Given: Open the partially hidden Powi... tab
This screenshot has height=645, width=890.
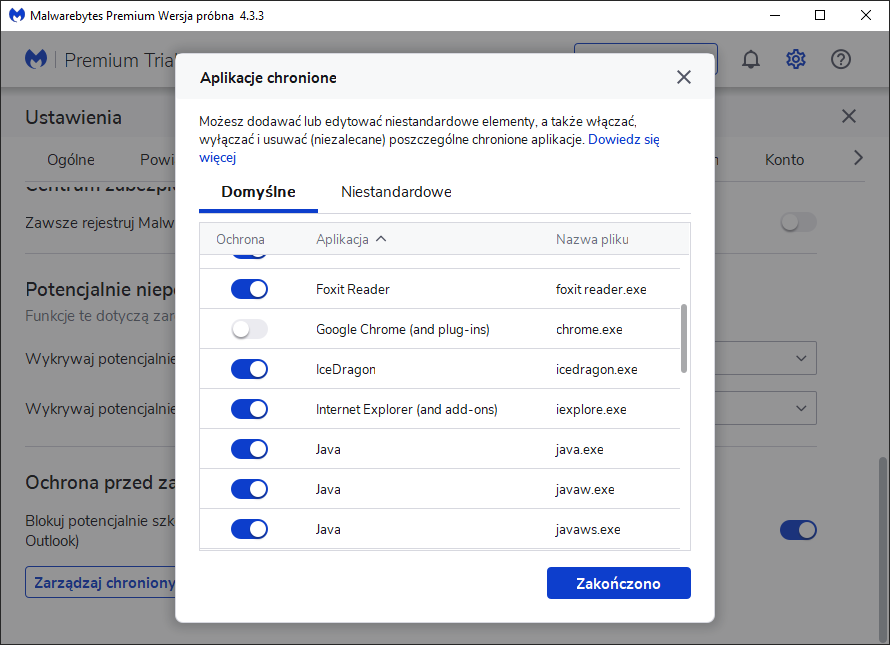Looking at the screenshot, I should coord(157,160).
